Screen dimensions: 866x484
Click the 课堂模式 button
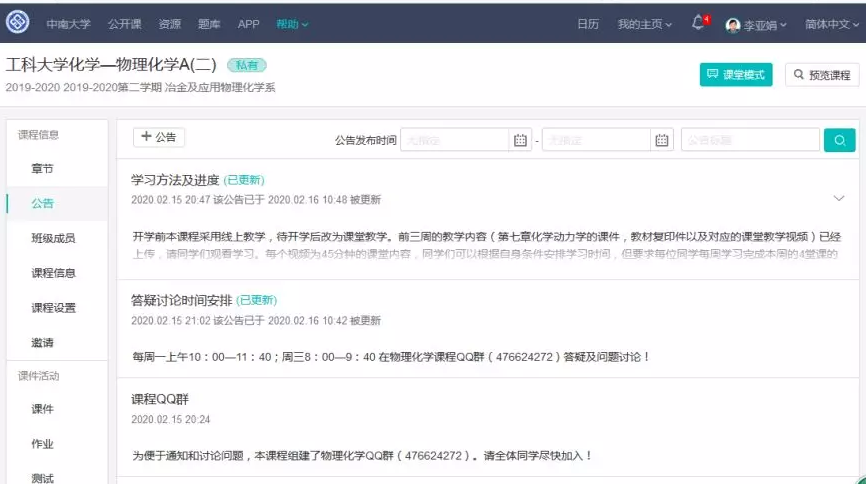click(736, 75)
